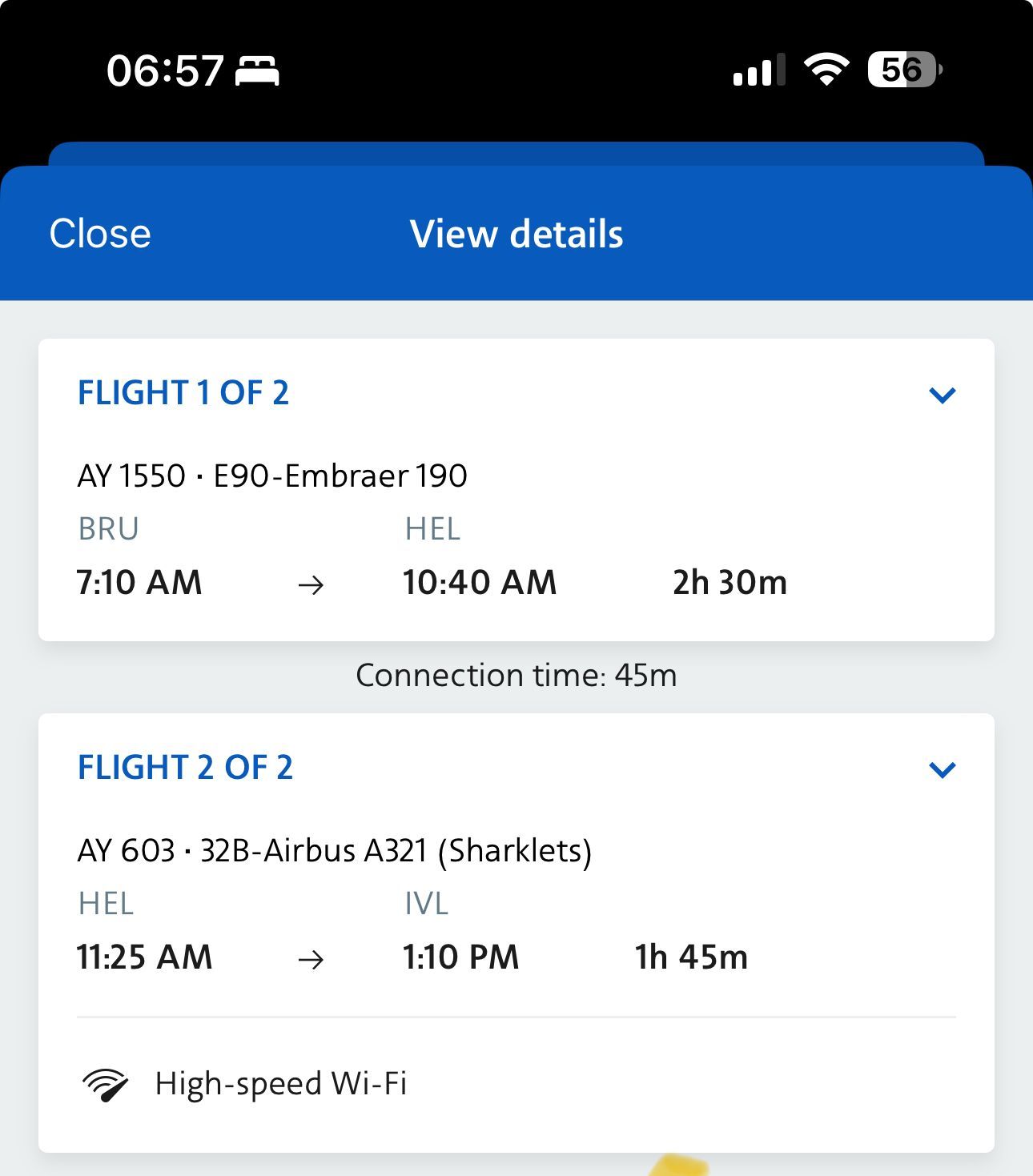The width and height of the screenshot is (1033, 1176).
Task: Tap the View details title
Action: point(516,234)
